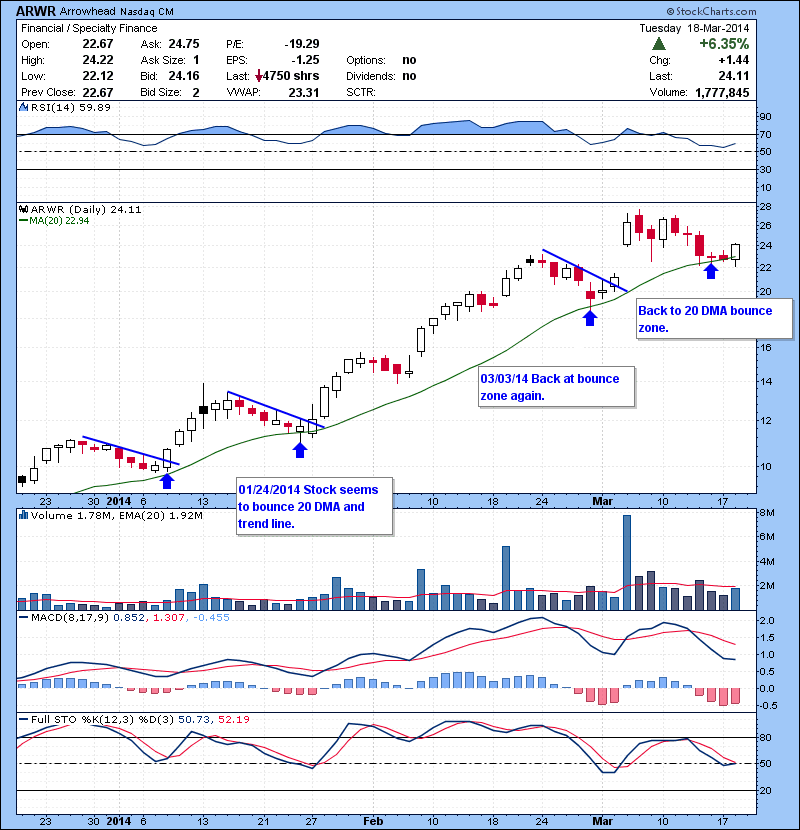
Task: Click the Back to 20 DMA bounce zone note
Action: pos(714,319)
